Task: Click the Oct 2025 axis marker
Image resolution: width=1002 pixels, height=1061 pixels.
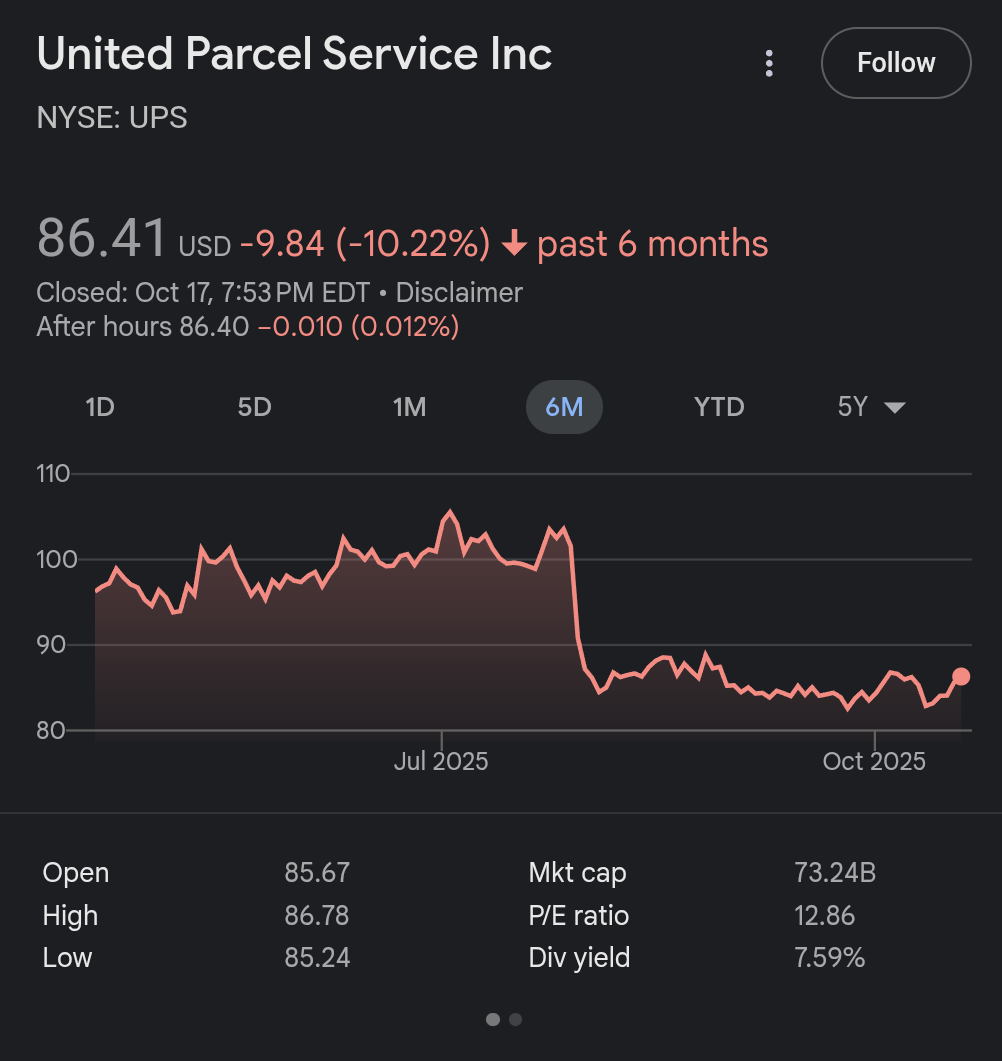Action: click(874, 761)
